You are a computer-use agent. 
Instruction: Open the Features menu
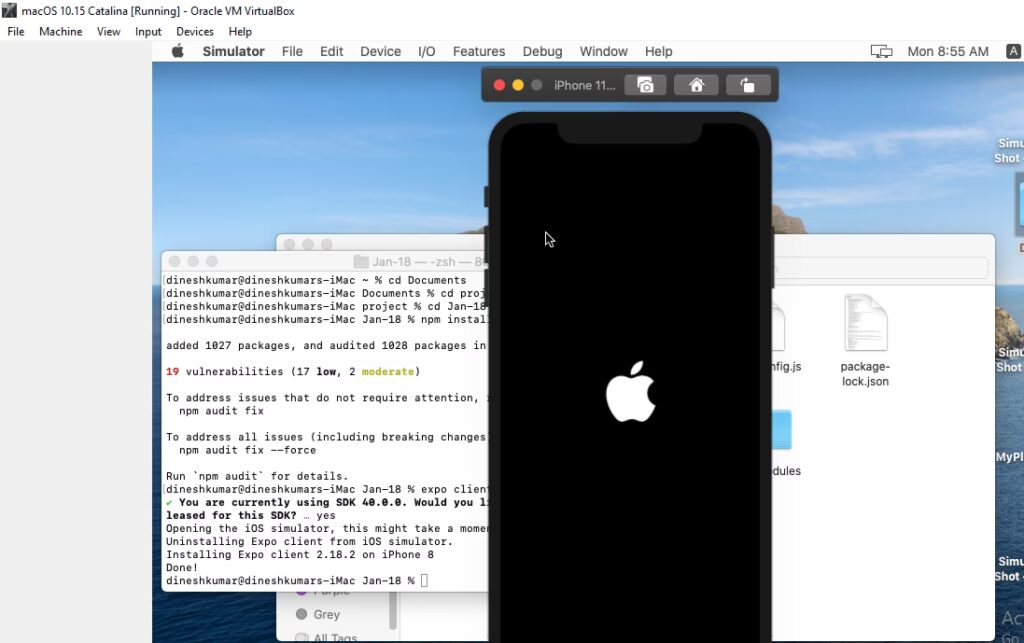(x=478, y=51)
